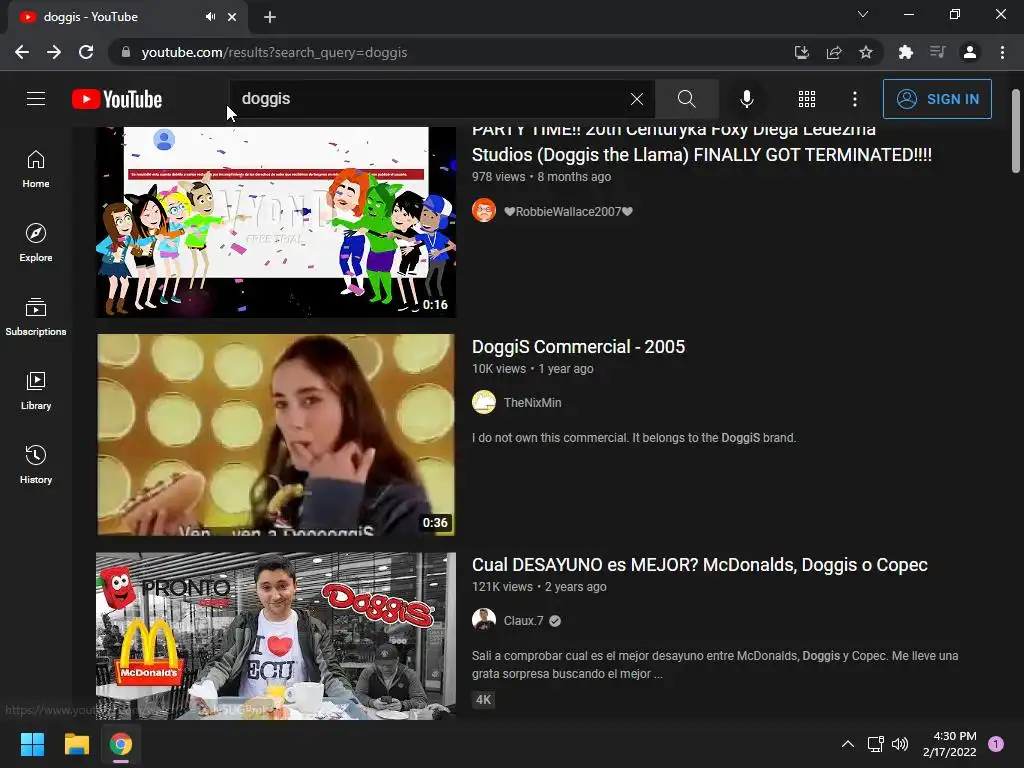Select the doggis - YouTube tab
This screenshot has height=768, width=1024.
pyautogui.click(x=127, y=17)
